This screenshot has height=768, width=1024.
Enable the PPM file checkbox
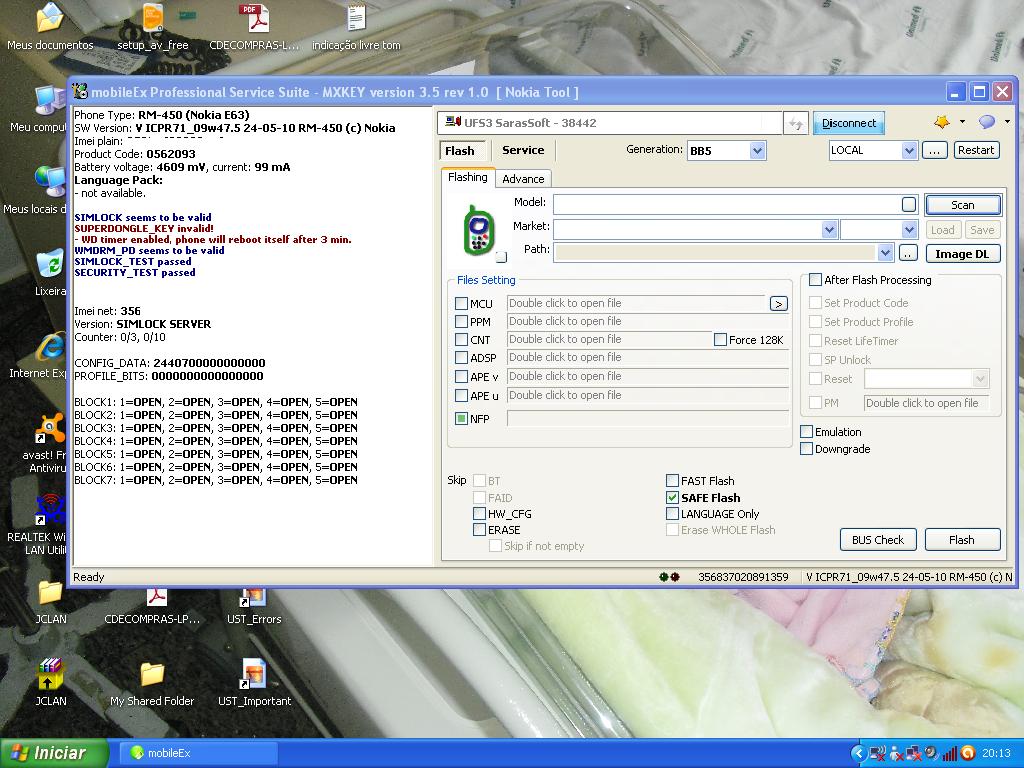click(x=461, y=322)
